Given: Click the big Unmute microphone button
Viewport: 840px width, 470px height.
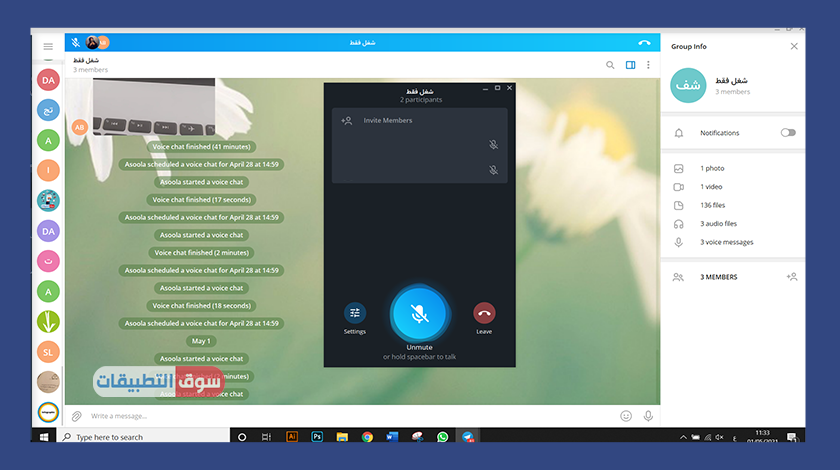Looking at the screenshot, I should [419, 314].
